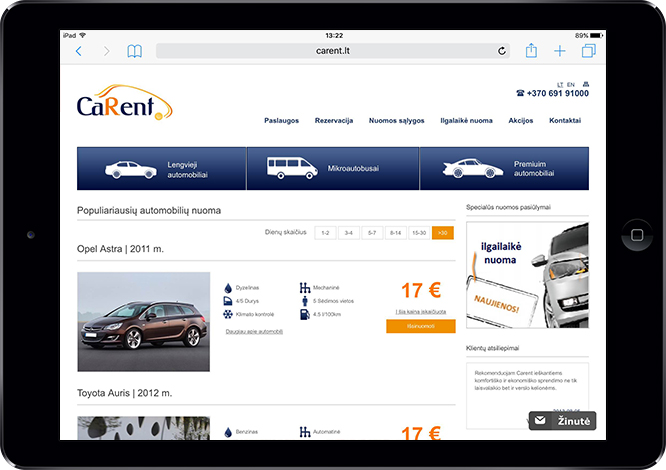Select Premium automobiliai category
The image size is (666, 470).
(504, 169)
